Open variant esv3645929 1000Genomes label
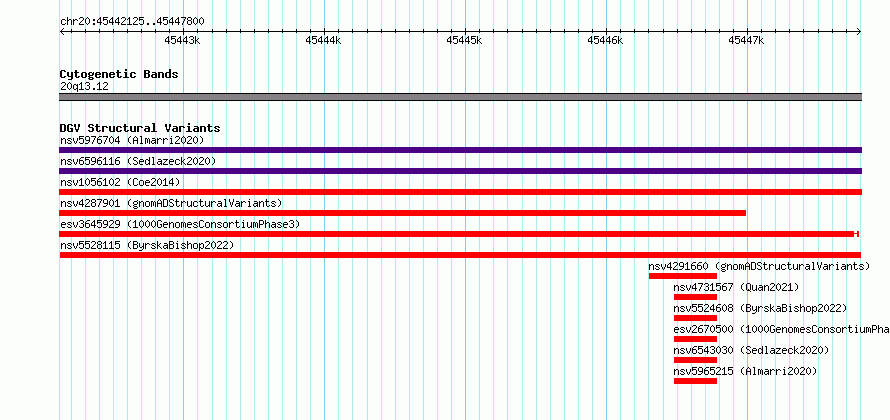The image size is (890, 420). tap(180, 224)
